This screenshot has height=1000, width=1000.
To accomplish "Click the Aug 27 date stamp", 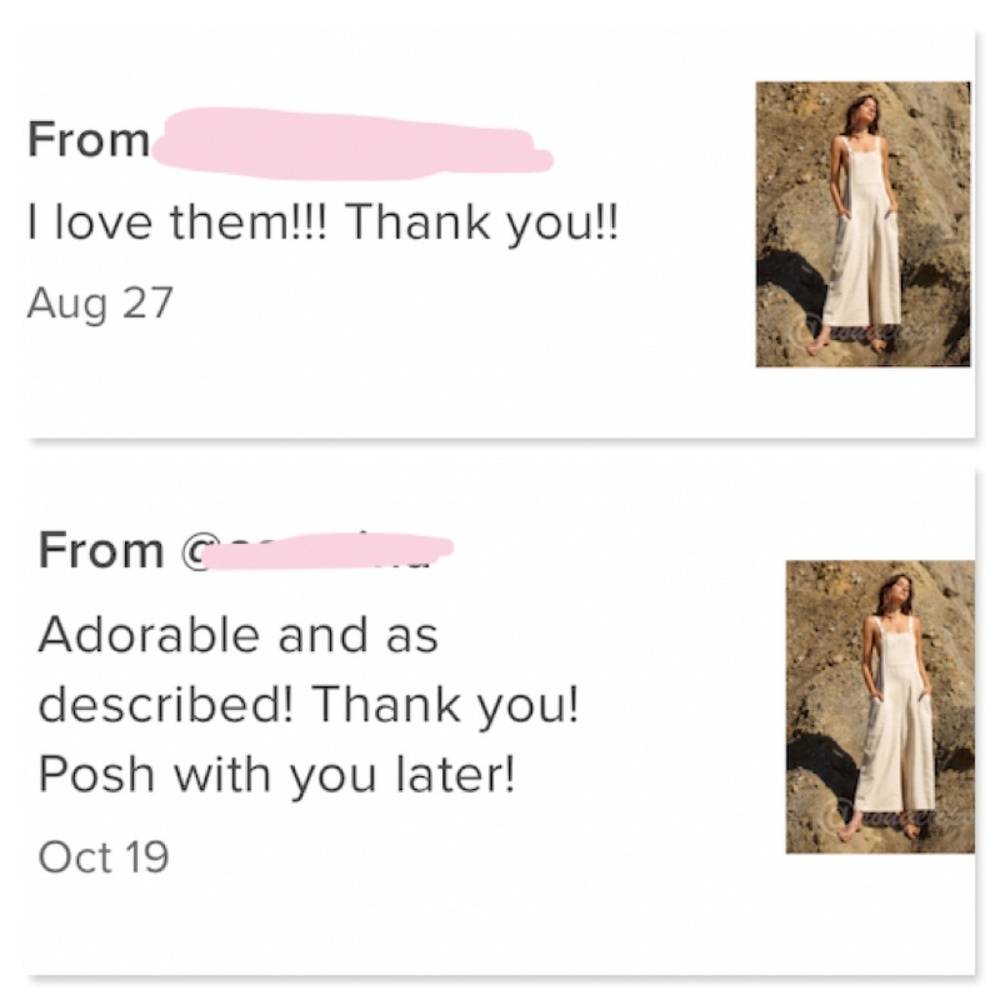I will 100,301.
